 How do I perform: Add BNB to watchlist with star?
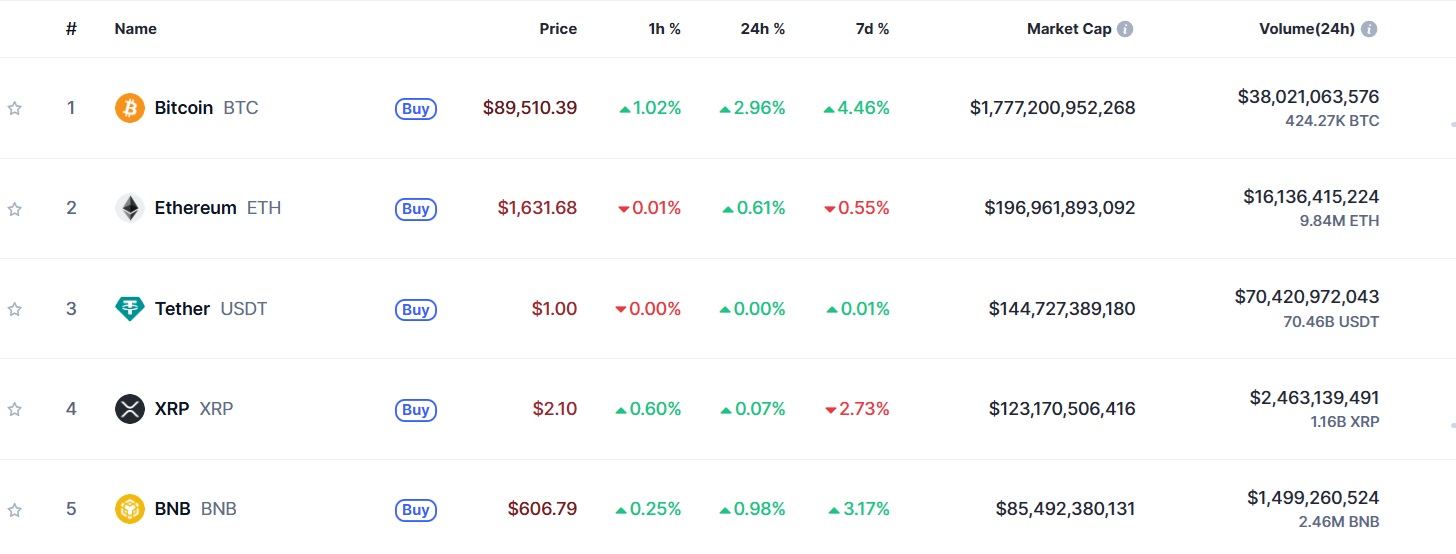[x=15, y=509]
